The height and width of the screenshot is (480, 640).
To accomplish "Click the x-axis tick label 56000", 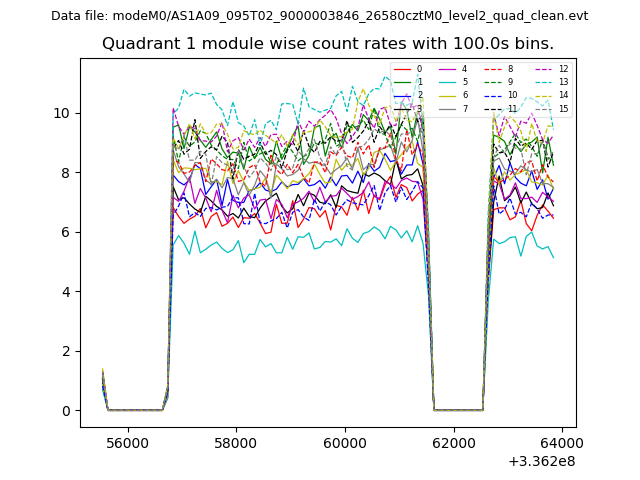I will (129, 441).
